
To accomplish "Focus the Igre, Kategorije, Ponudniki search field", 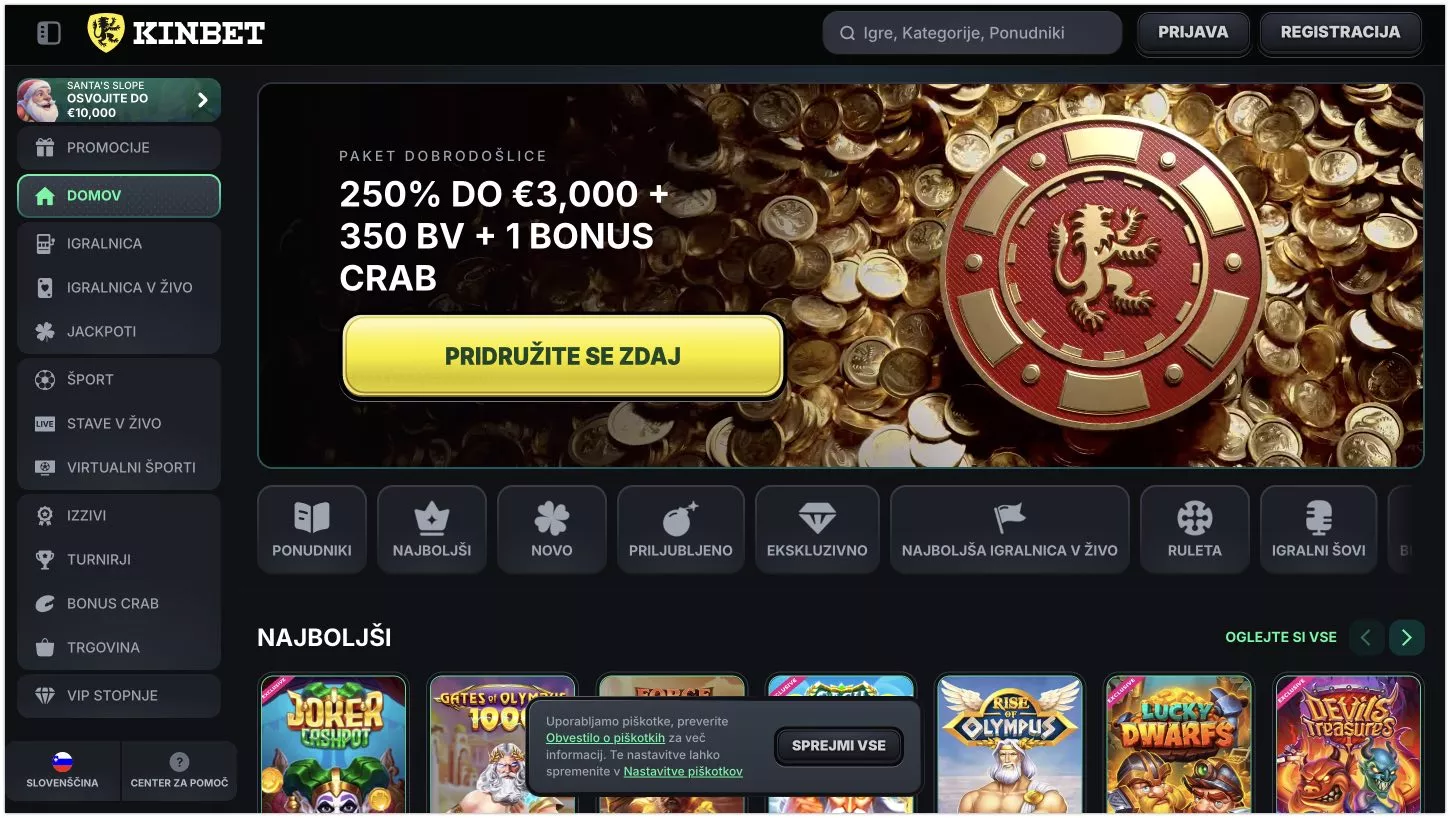I will tap(972, 33).
